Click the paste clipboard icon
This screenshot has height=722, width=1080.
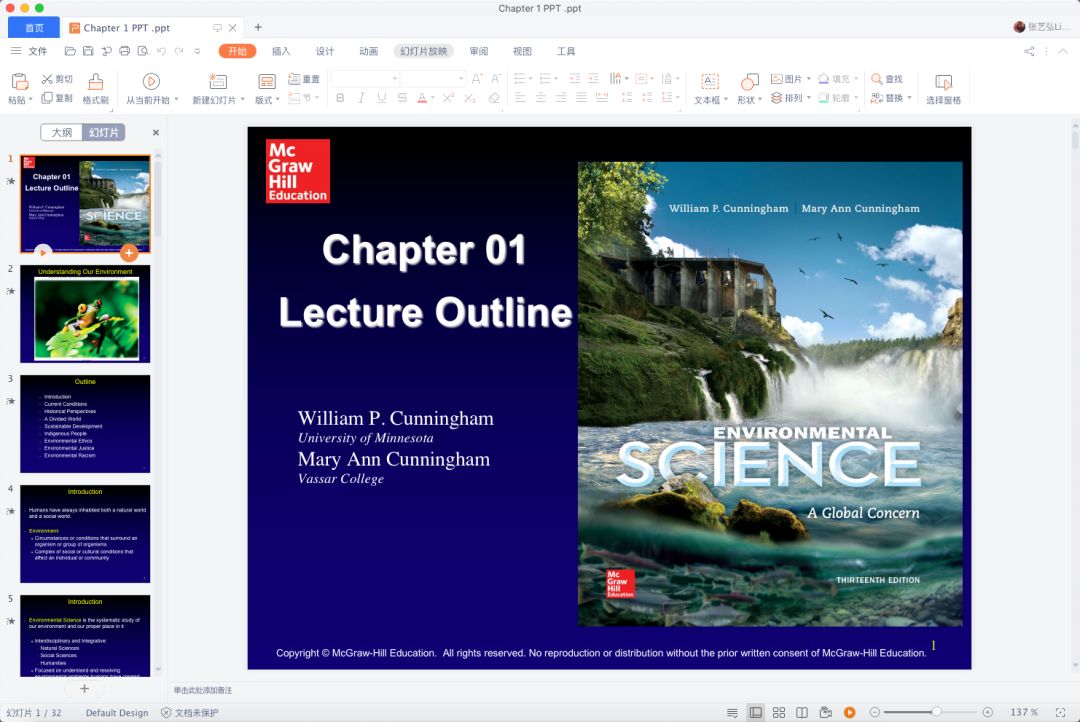tap(19, 82)
